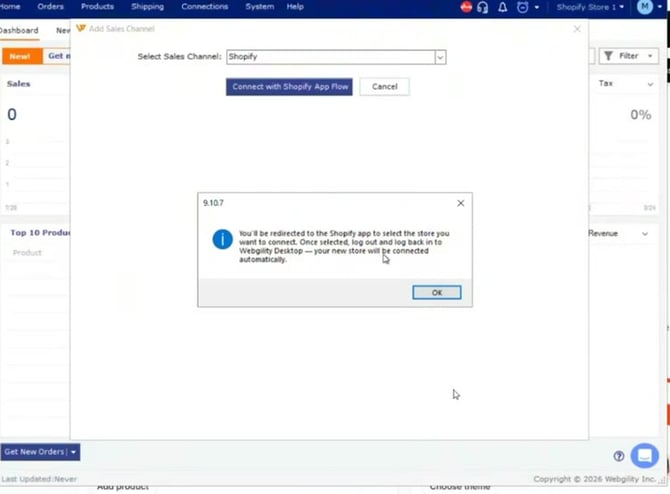Click OK in the info dialog
This screenshot has width=670, height=494.
(437, 293)
